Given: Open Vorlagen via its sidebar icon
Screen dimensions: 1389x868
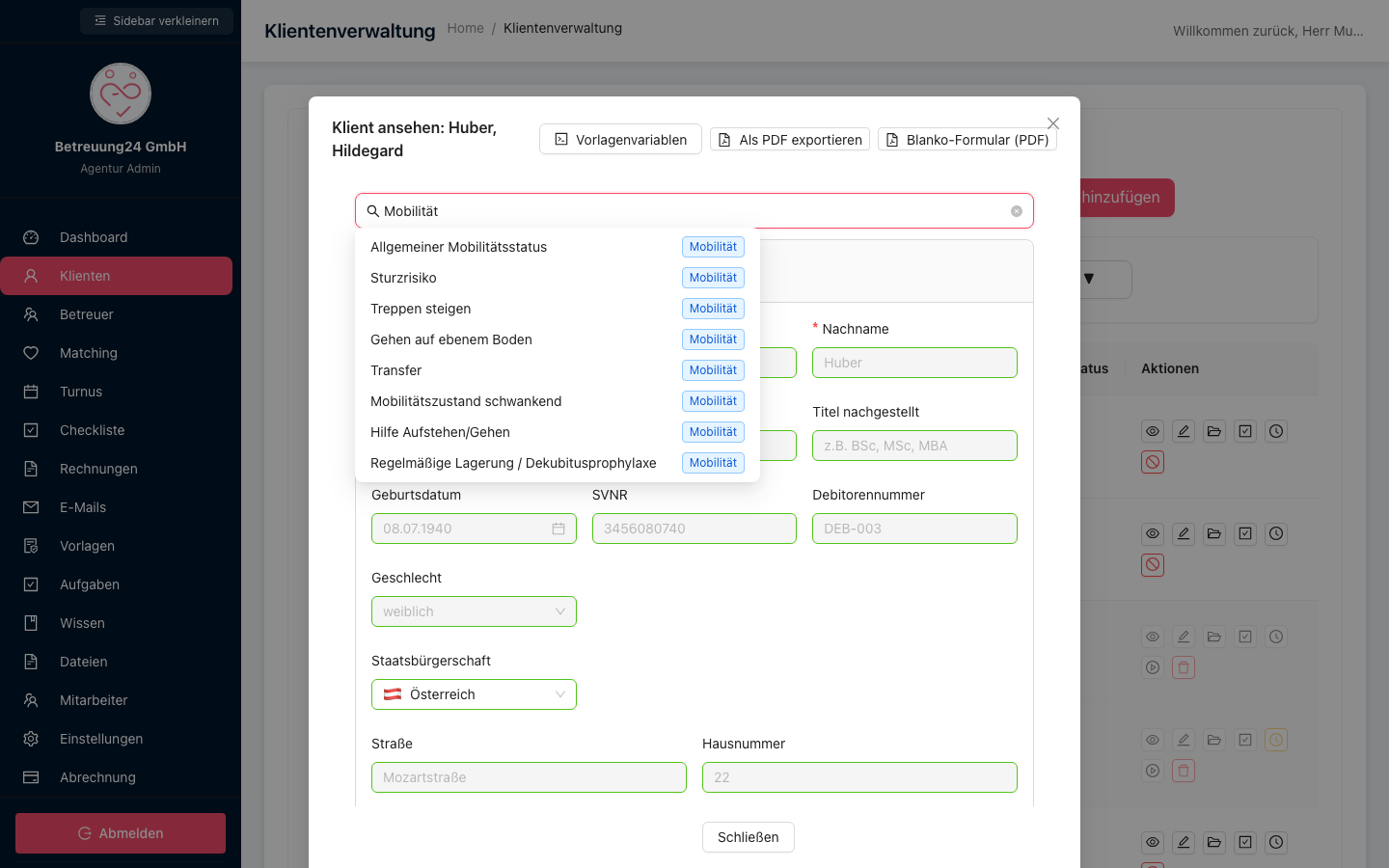Looking at the screenshot, I should tap(31, 546).
